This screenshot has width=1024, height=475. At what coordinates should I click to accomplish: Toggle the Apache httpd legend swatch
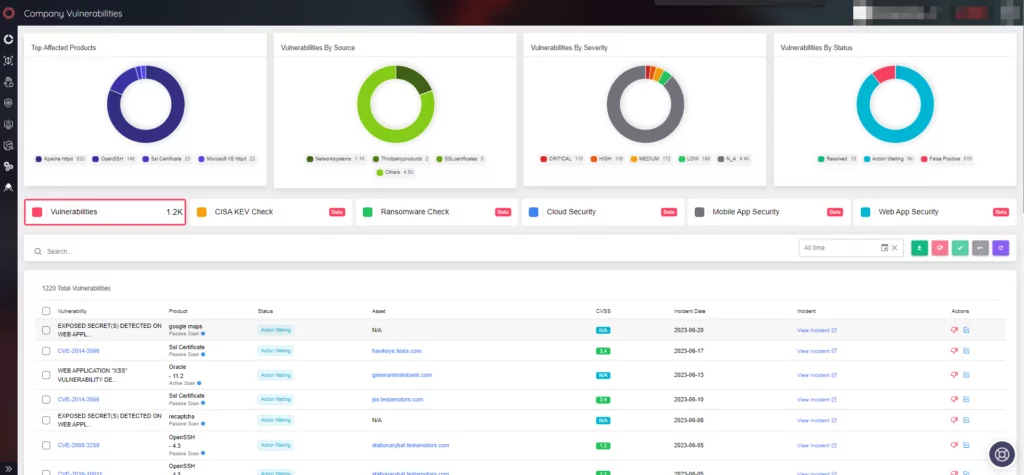coord(39,159)
